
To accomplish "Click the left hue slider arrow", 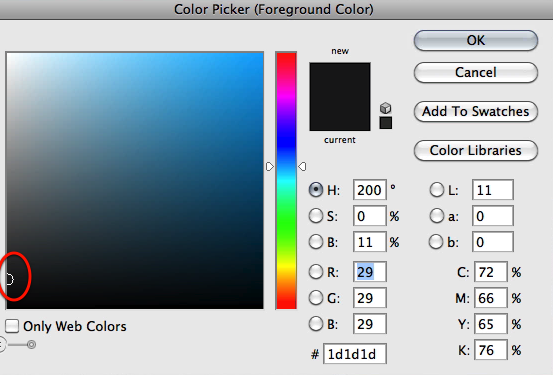I will (269, 167).
